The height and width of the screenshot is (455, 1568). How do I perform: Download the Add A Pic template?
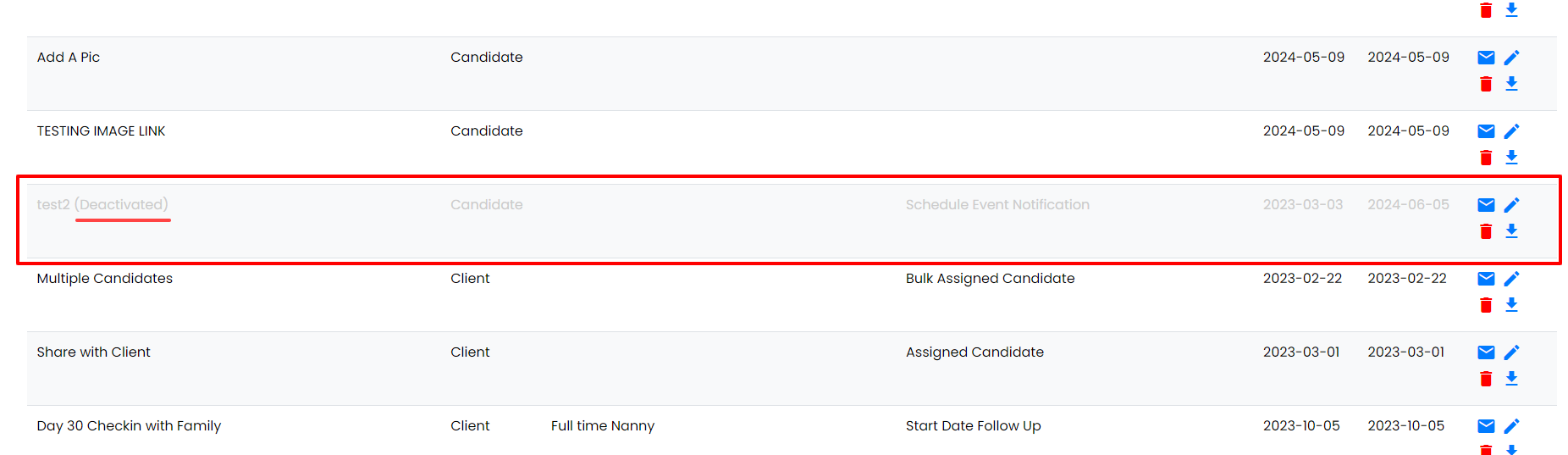[x=1511, y=84]
